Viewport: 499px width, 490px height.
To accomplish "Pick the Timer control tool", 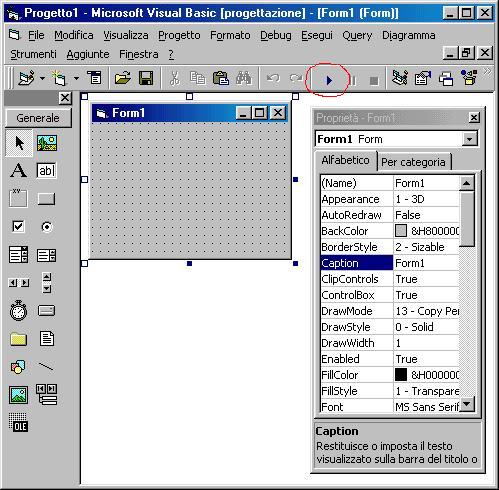I will point(18,310).
